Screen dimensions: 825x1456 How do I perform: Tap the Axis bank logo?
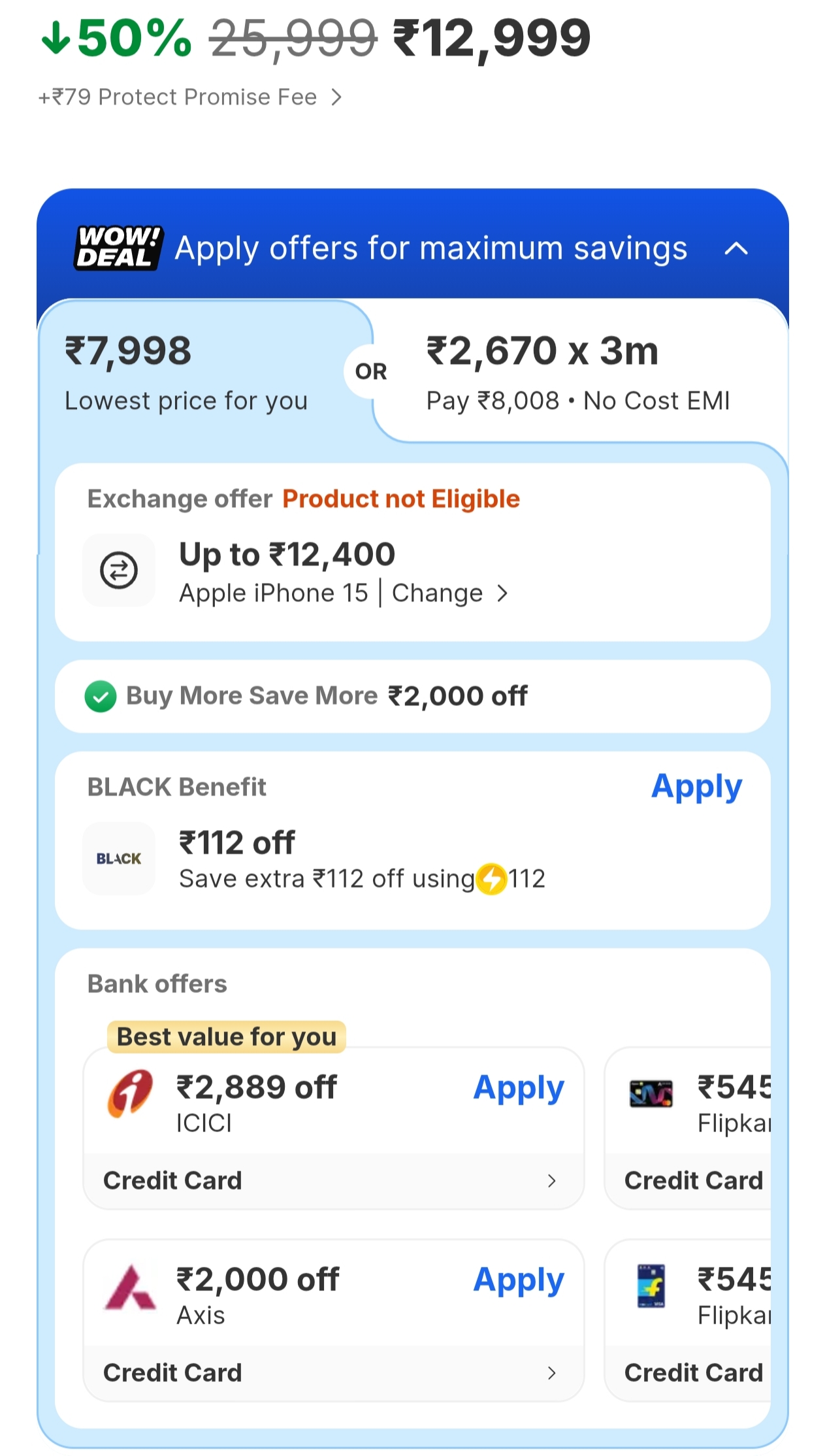(x=131, y=1287)
